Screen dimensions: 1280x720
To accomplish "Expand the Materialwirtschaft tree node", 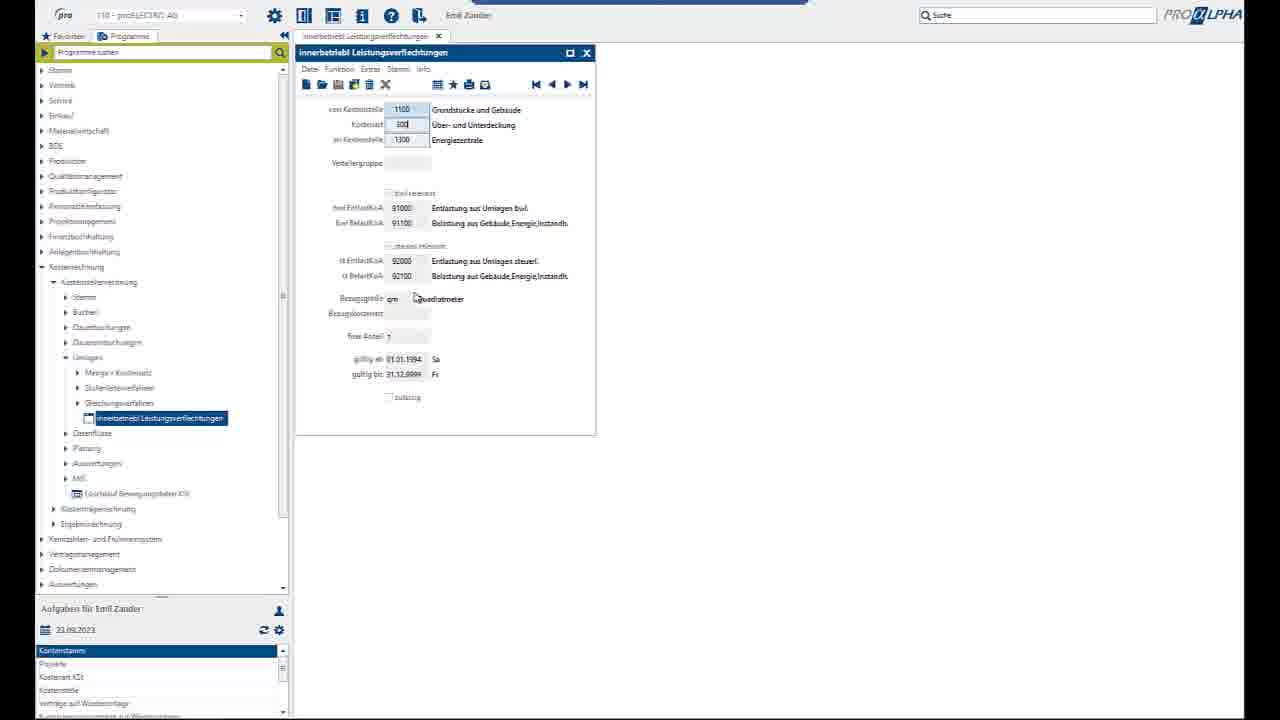I will 41,131.
